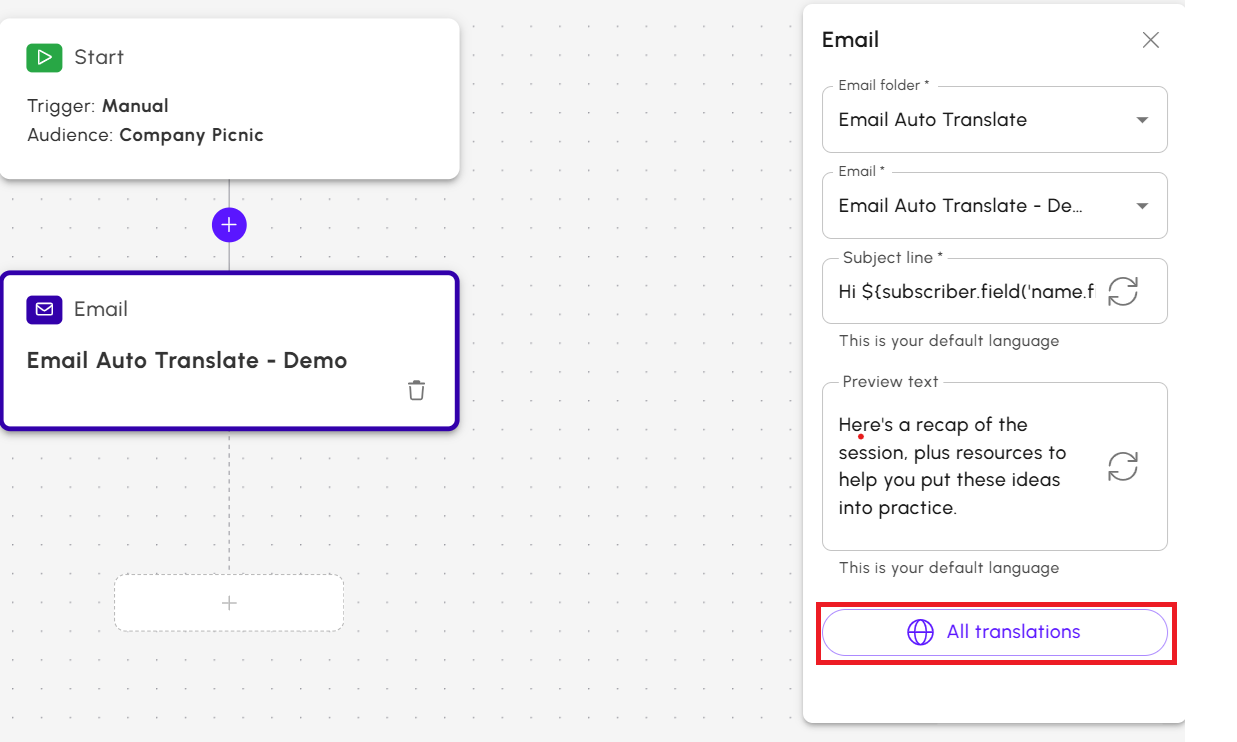Viewport: 1237px width, 742px height.
Task: Open the All translations button
Action: click(x=995, y=632)
